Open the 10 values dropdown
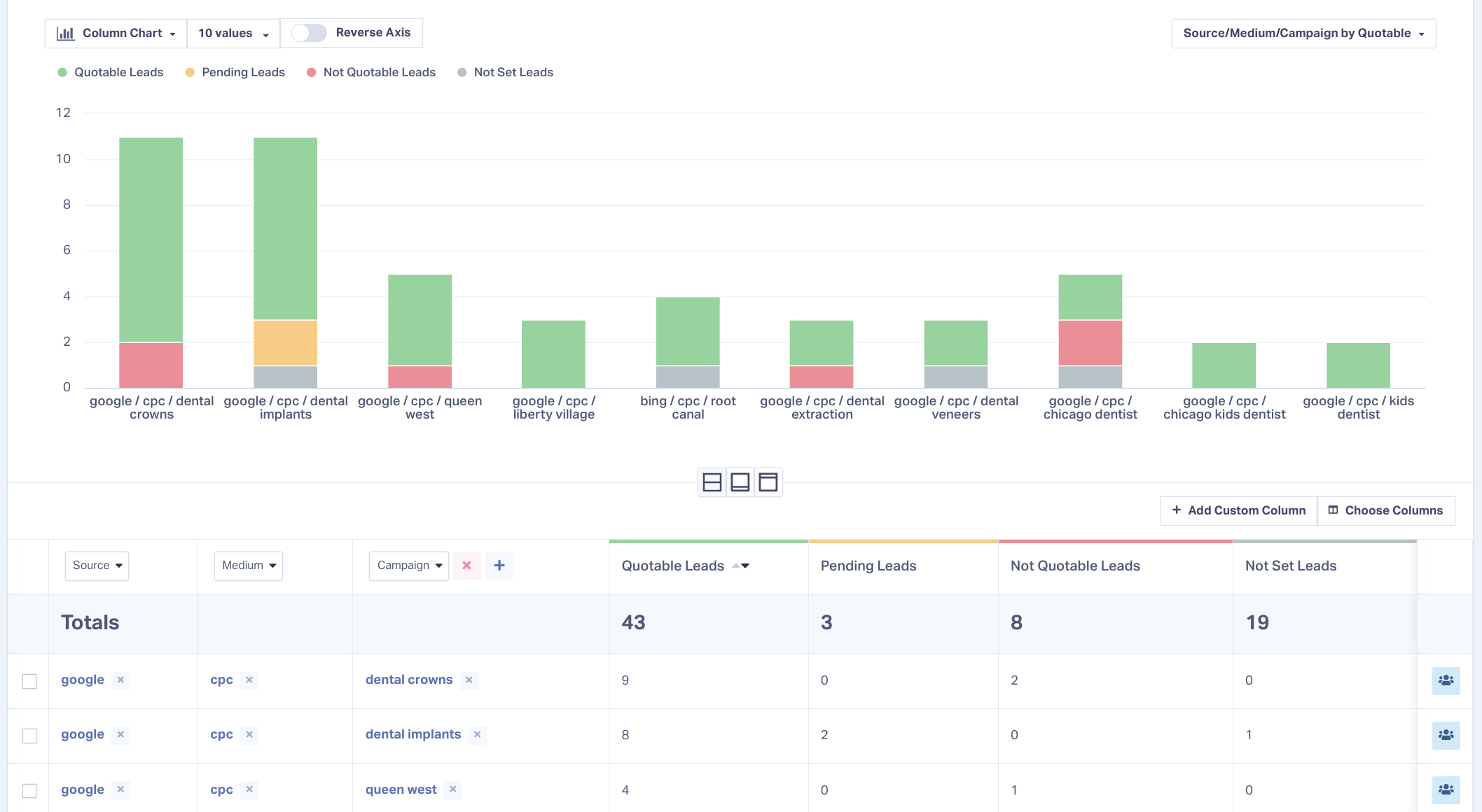The image size is (1482, 812). pos(233,33)
